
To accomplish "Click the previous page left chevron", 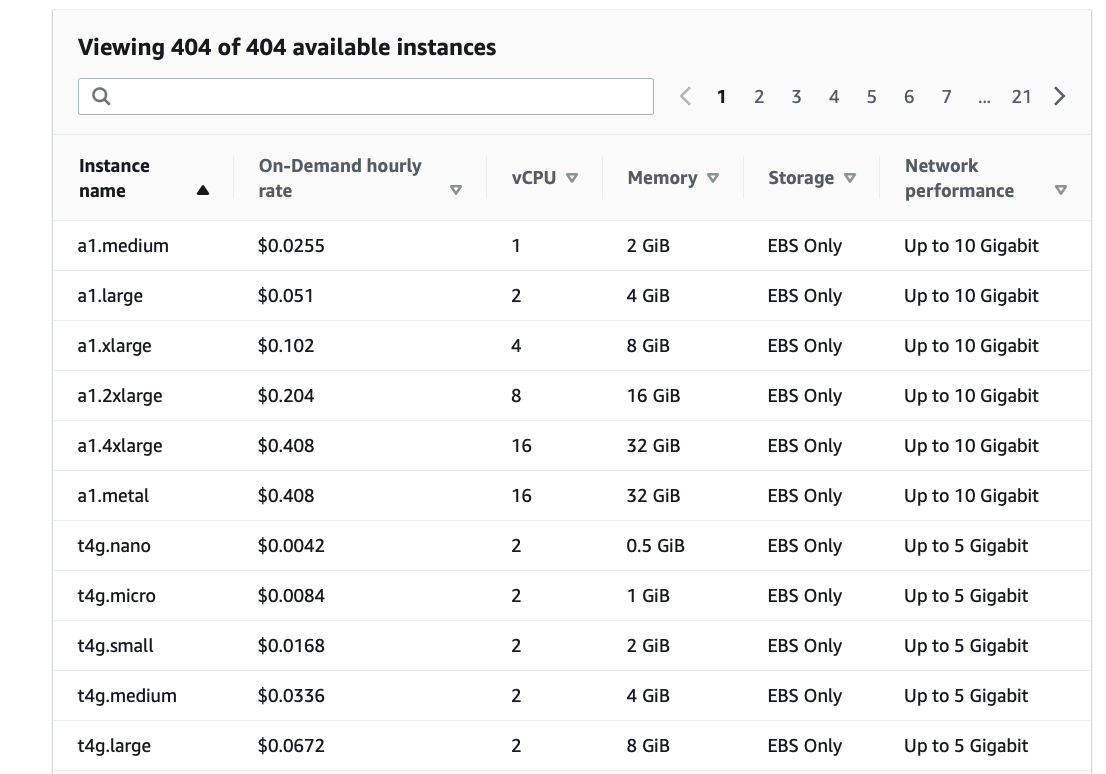I will (x=685, y=97).
